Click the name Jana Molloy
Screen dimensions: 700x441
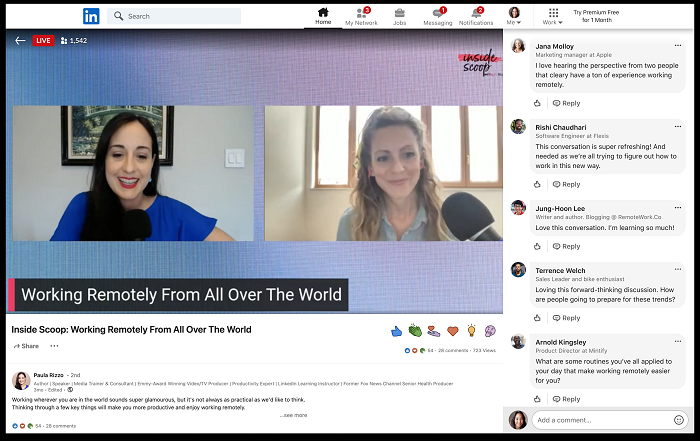[554, 46]
